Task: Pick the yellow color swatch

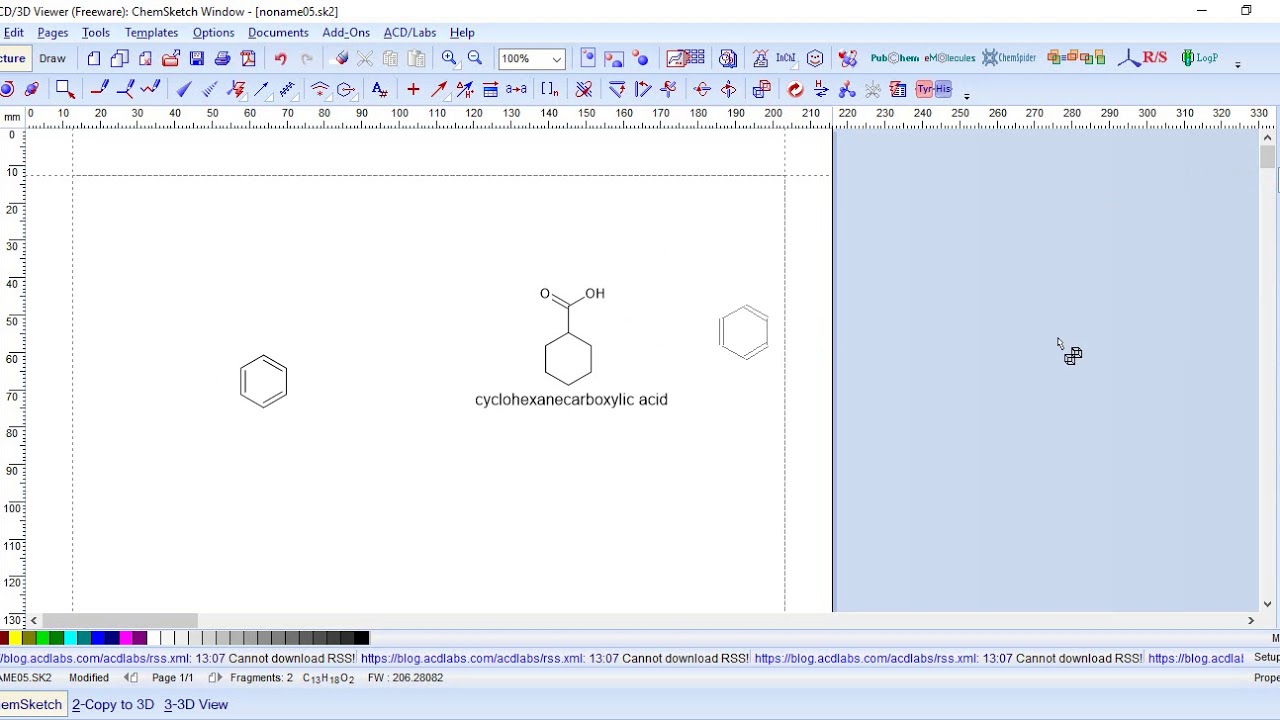Action: [16, 638]
